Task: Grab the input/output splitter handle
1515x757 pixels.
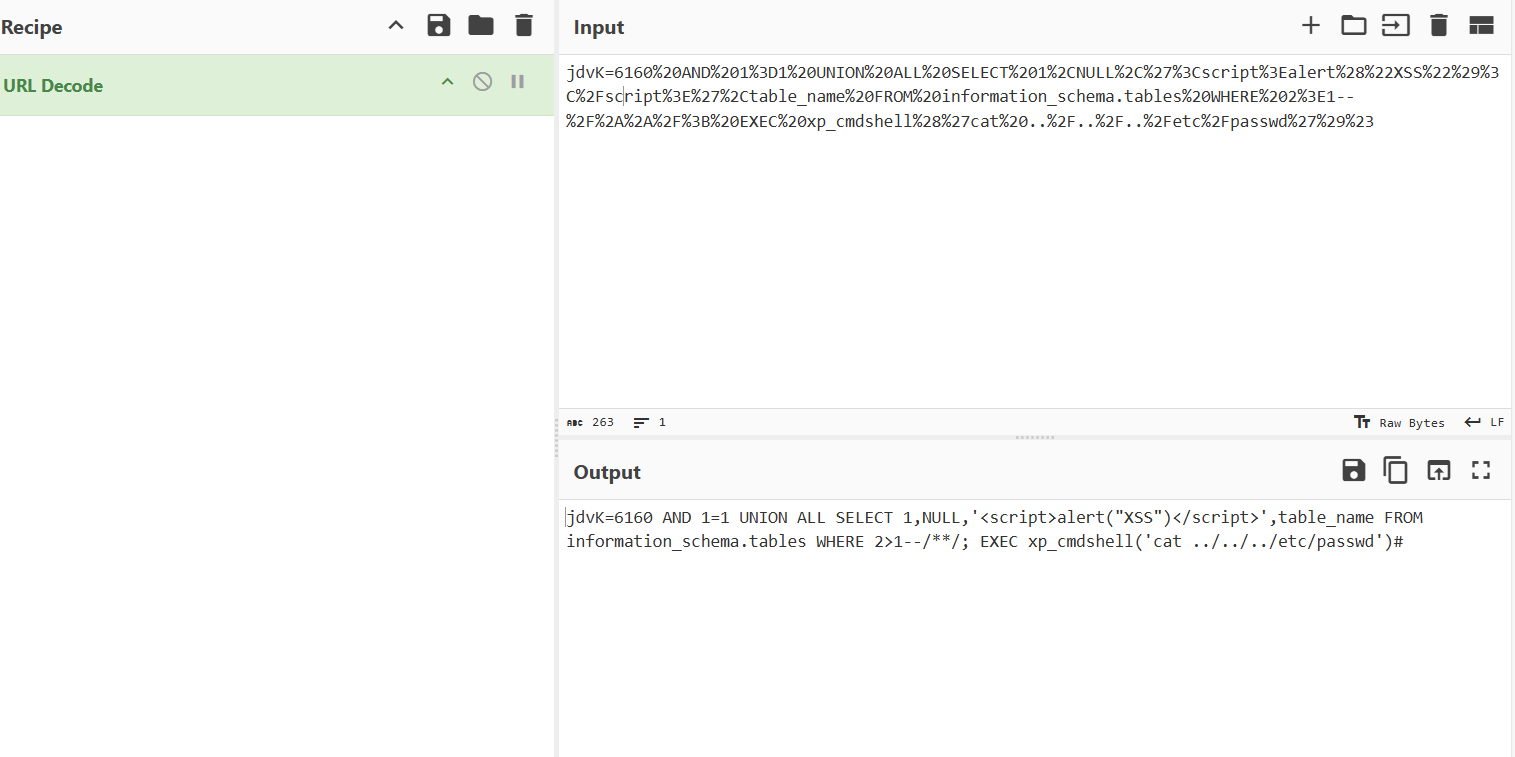Action: coord(1034,438)
